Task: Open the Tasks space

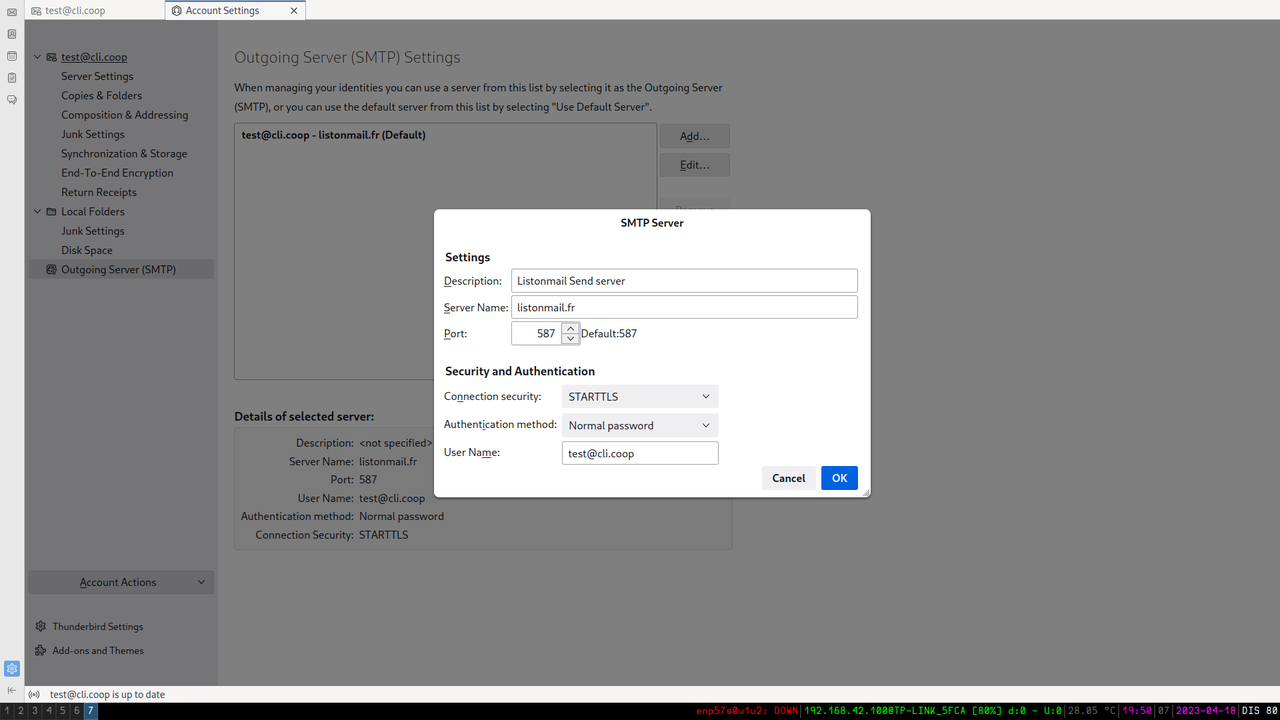Action: (x=12, y=78)
